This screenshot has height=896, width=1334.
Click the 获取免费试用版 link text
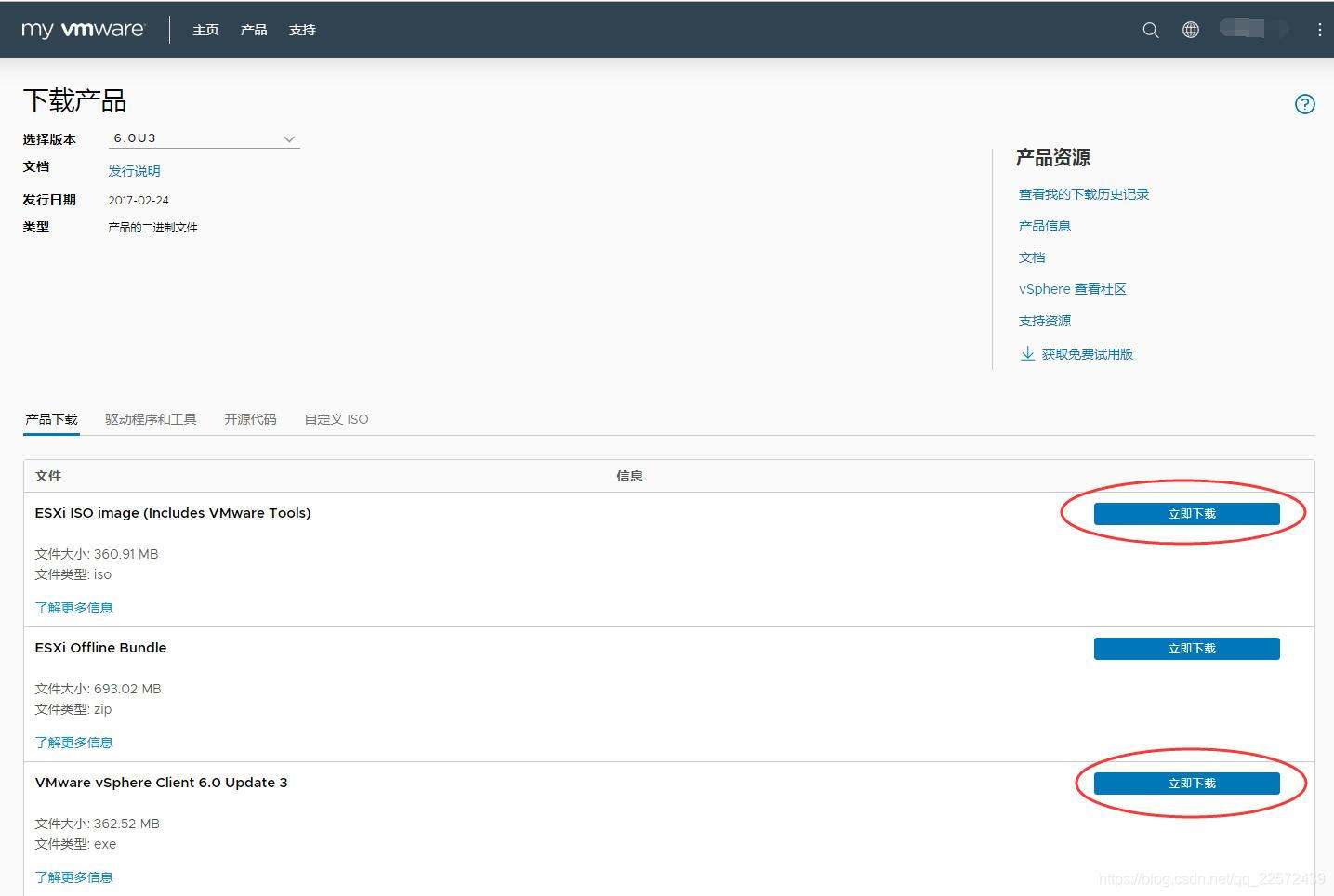tap(1088, 354)
